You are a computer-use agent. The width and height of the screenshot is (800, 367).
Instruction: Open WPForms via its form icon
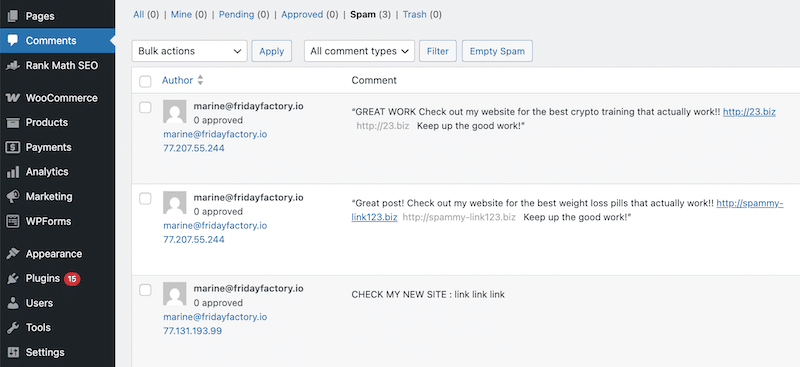click(13, 222)
